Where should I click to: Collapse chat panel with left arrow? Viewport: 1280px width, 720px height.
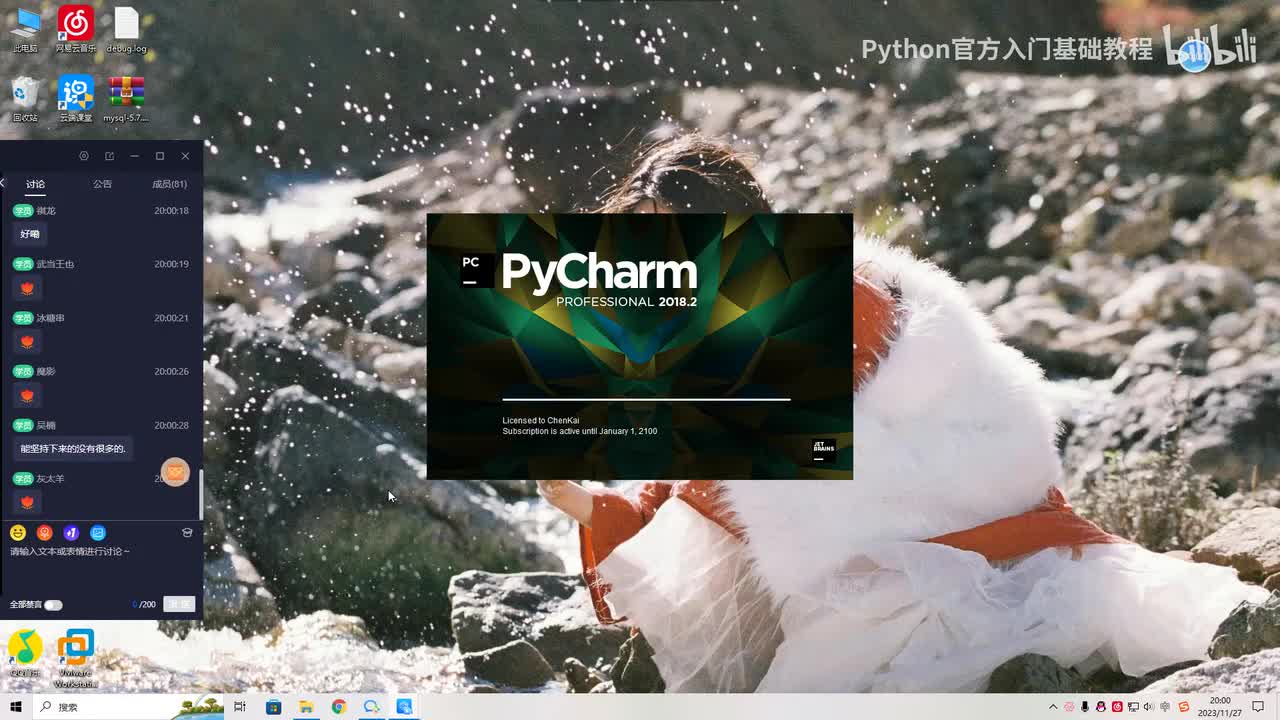click(3, 183)
